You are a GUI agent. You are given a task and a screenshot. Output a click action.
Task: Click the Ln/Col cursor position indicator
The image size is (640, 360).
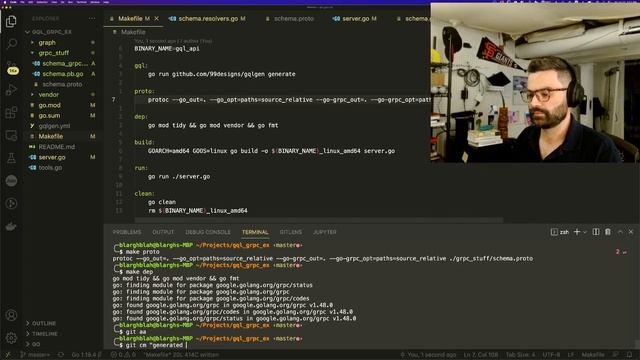(481, 355)
